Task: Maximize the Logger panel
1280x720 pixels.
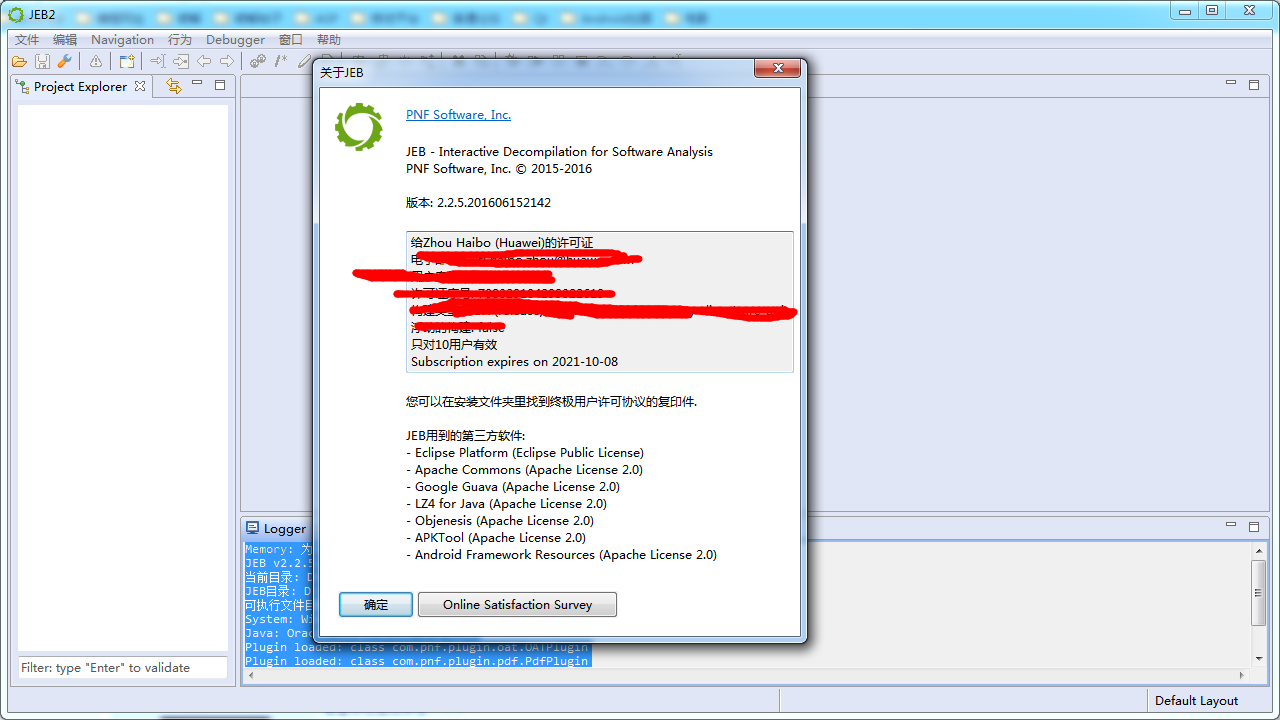Action: (1254, 525)
